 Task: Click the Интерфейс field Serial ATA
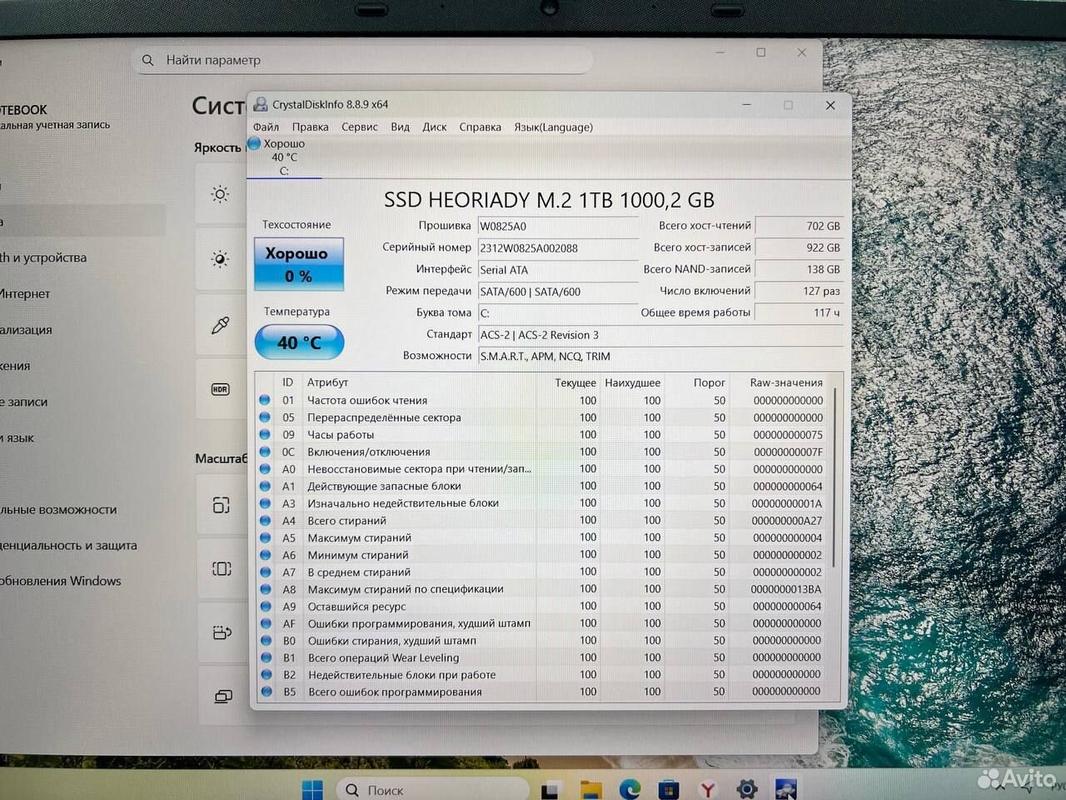[557, 270]
